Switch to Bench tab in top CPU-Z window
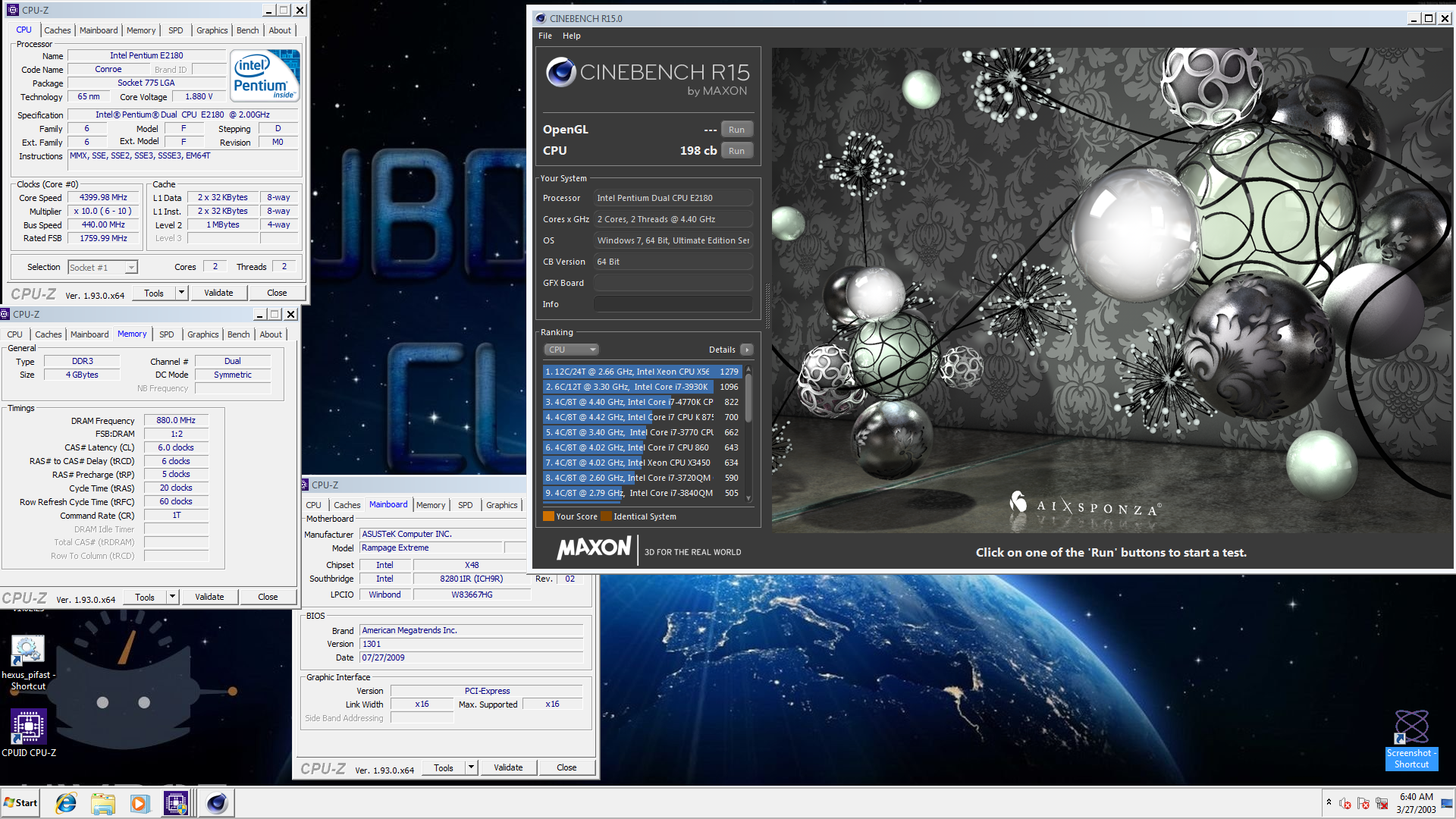 click(x=247, y=30)
